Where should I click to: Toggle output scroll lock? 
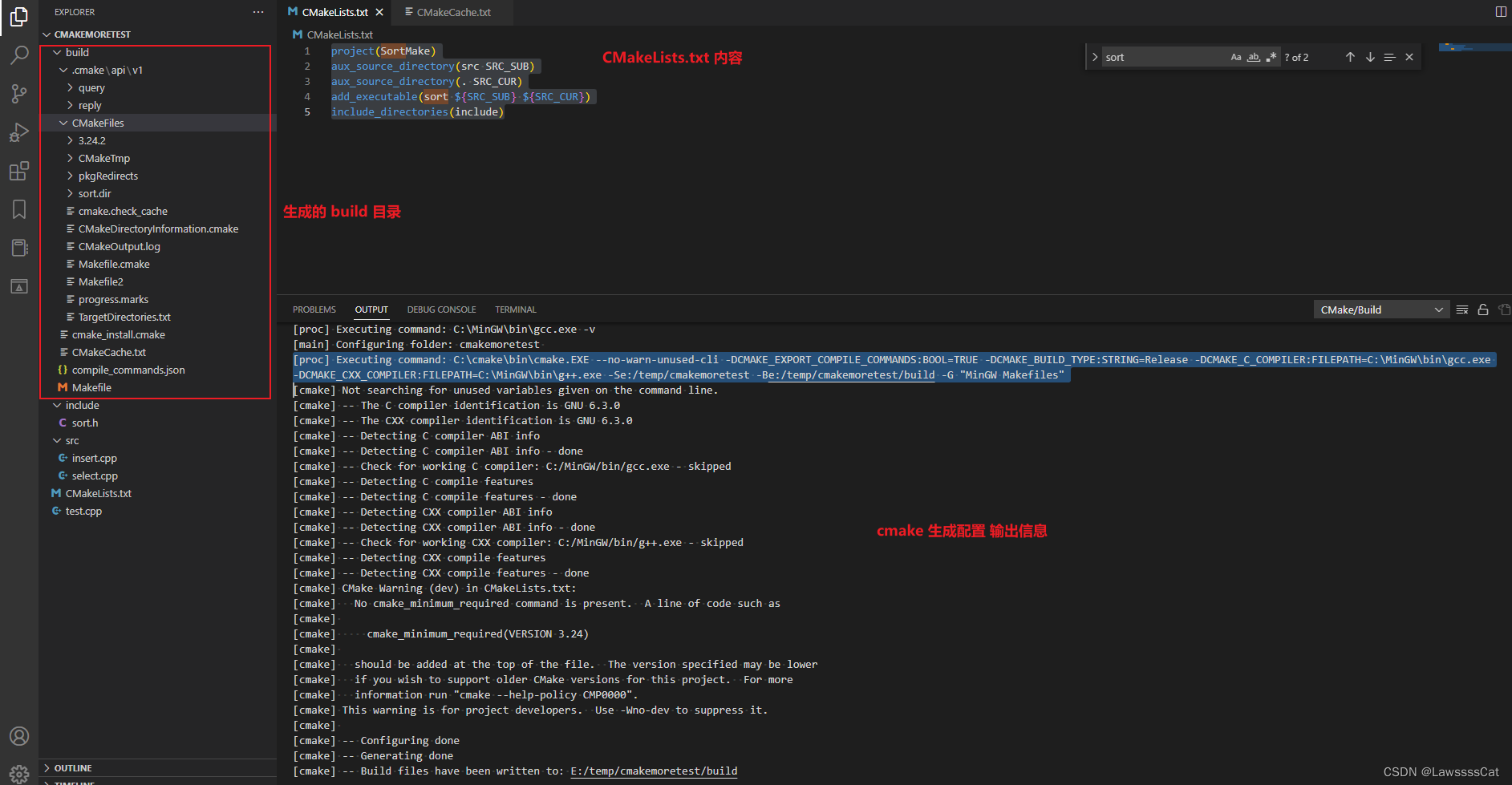[1483, 310]
